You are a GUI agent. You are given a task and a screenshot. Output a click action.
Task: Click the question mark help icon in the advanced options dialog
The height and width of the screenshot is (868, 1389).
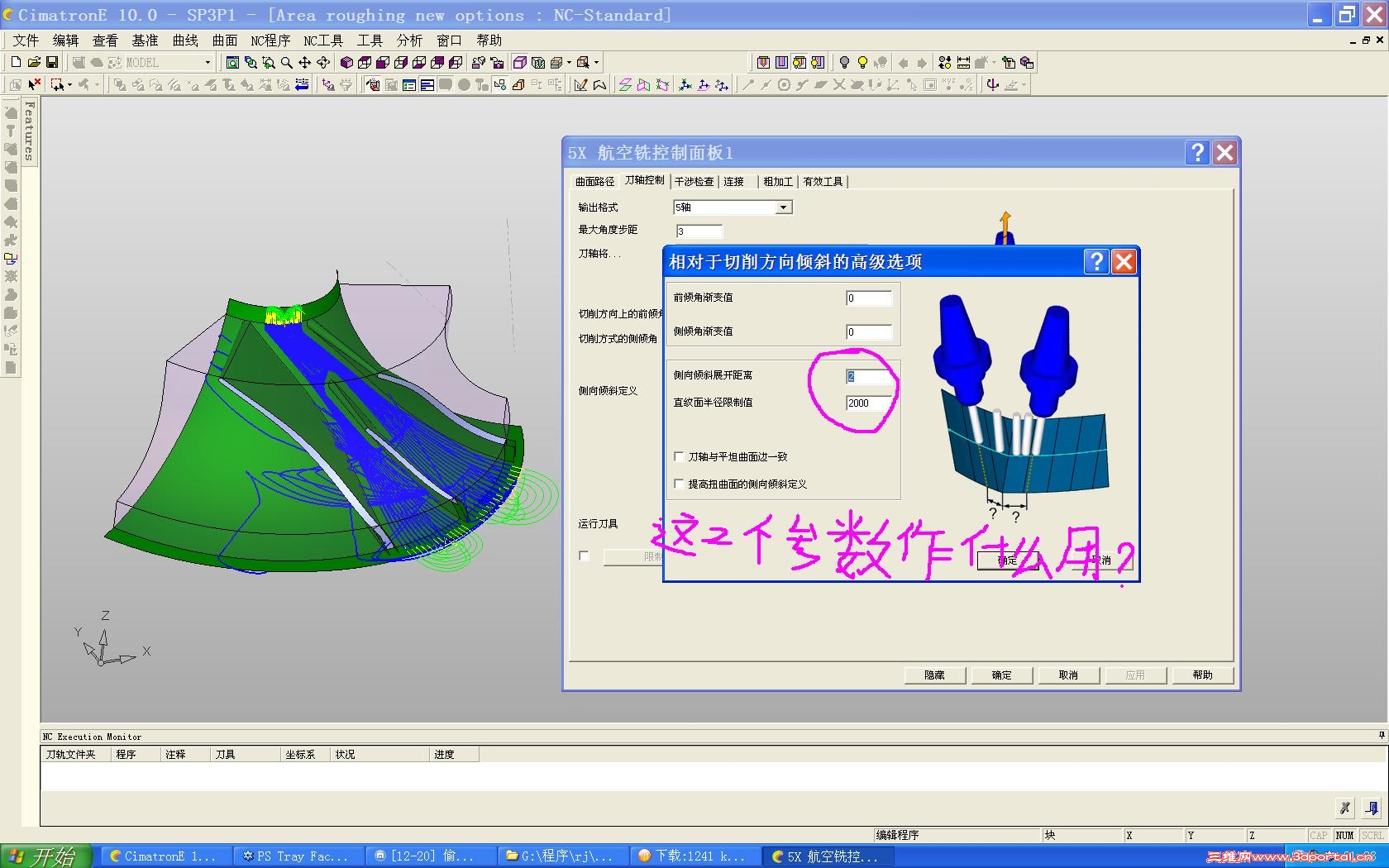(1096, 262)
